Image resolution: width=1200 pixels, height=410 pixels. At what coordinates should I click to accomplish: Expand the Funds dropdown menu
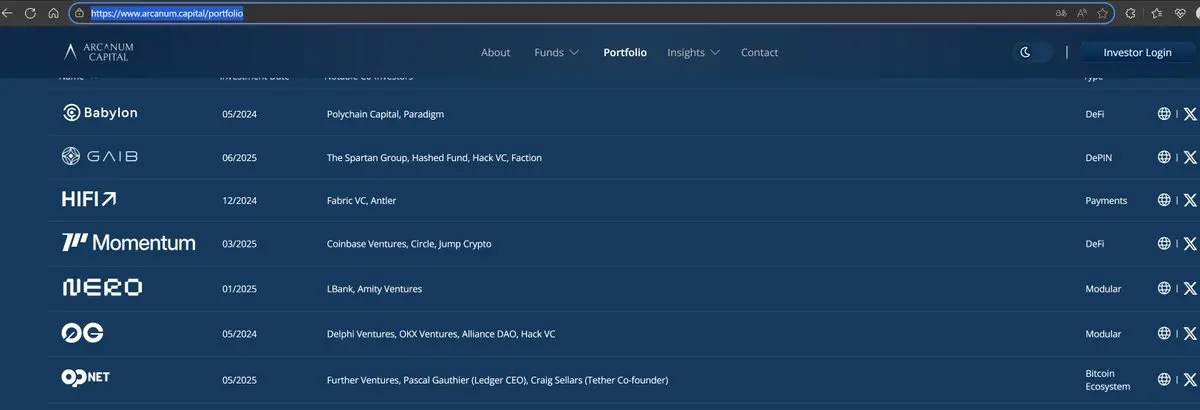[557, 52]
